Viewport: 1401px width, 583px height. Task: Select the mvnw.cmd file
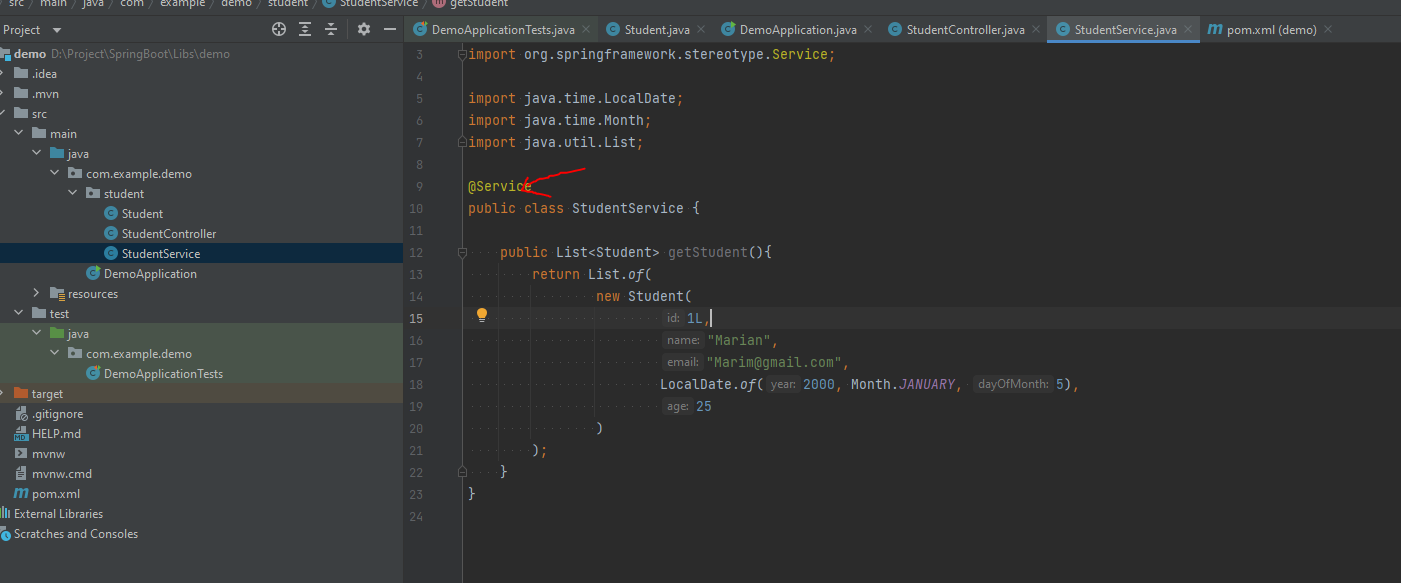click(x=62, y=474)
